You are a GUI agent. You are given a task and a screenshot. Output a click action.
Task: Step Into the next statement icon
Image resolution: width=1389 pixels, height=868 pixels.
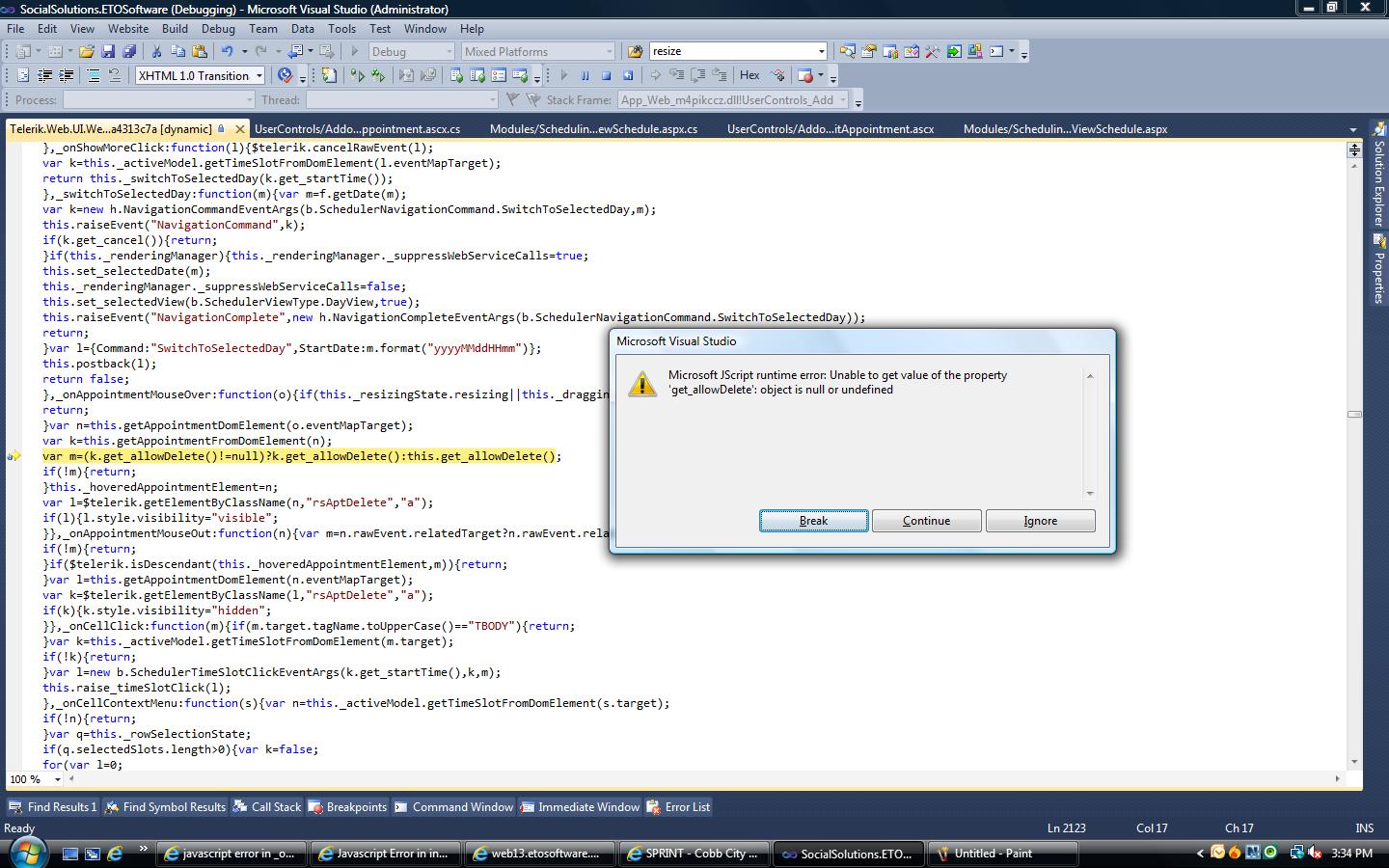(677, 75)
